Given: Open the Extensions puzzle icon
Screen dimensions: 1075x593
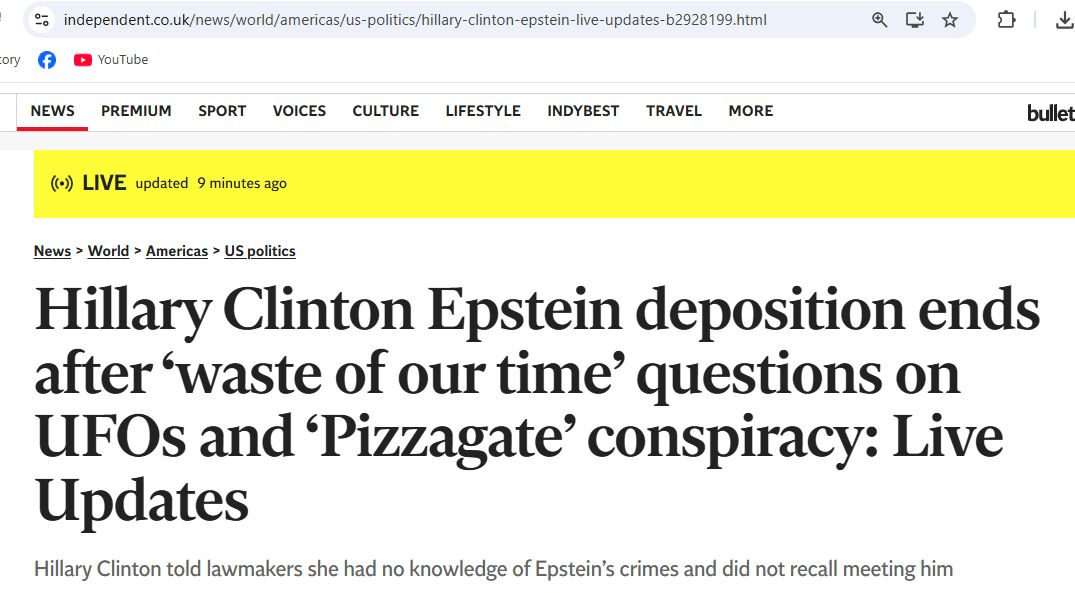Looking at the screenshot, I should point(1006,19).
